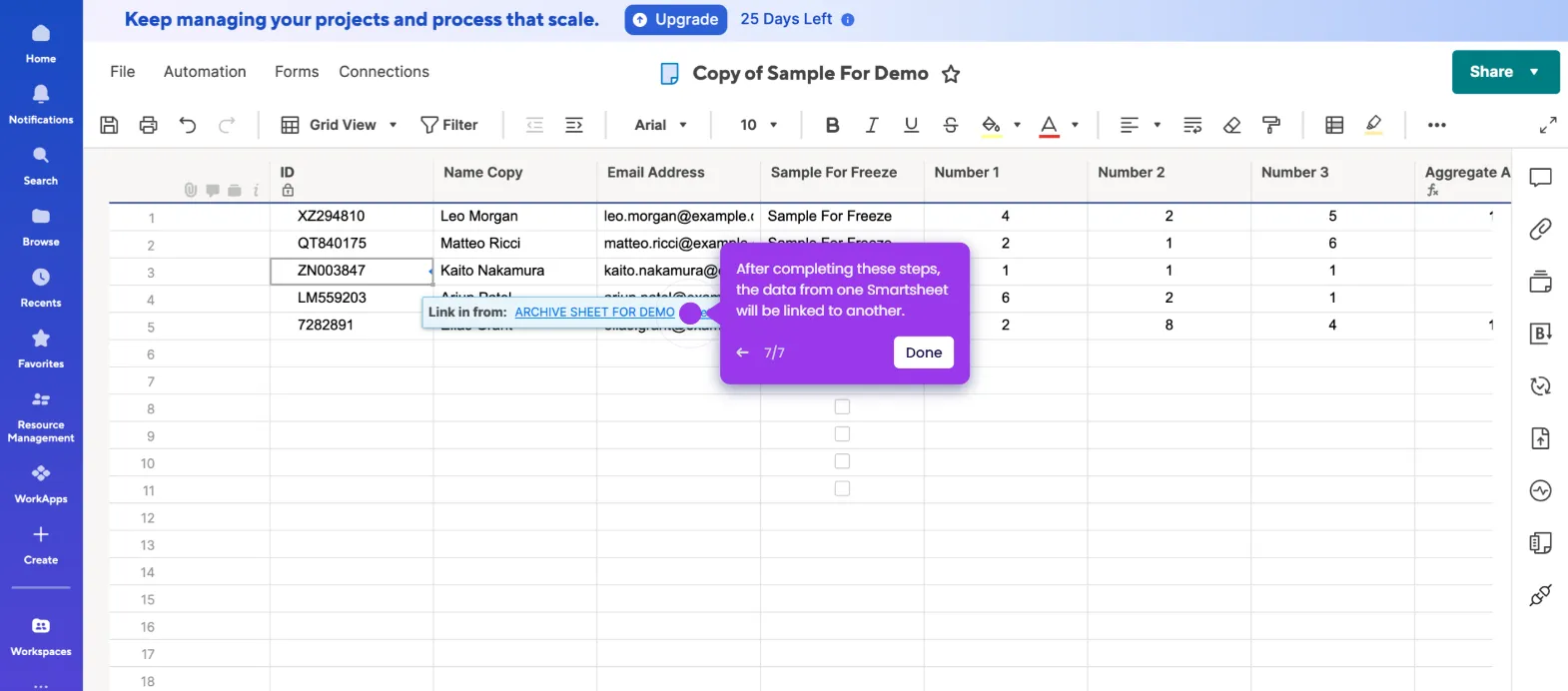
Task: Indent the selected row
Action: 574,125
